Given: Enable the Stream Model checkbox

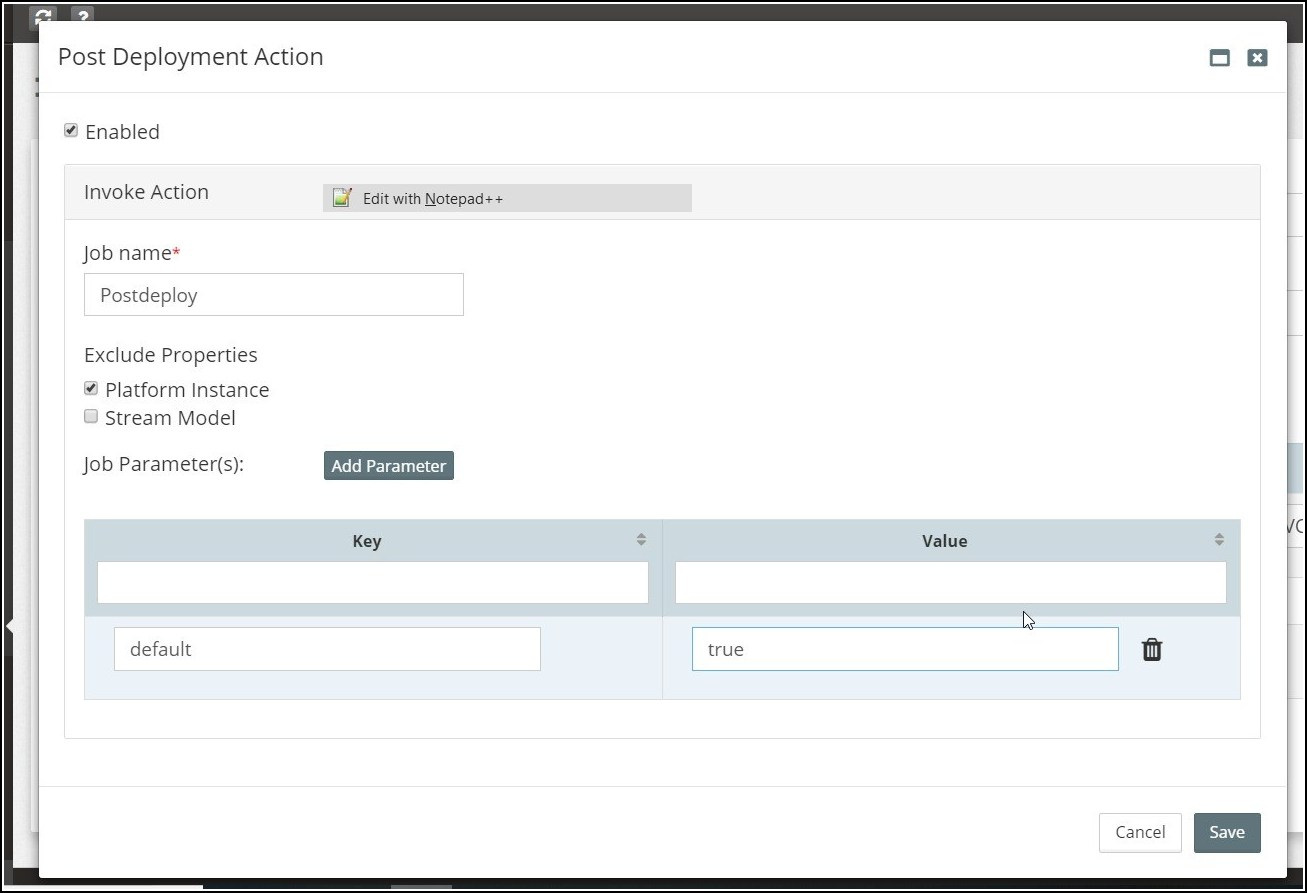Looking at the screenshot, I should point(91,417).
